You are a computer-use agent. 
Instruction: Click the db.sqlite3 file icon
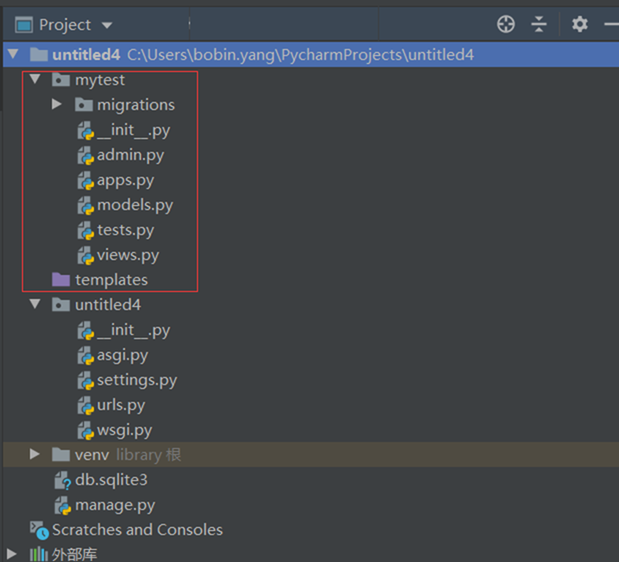pos(61,480)
